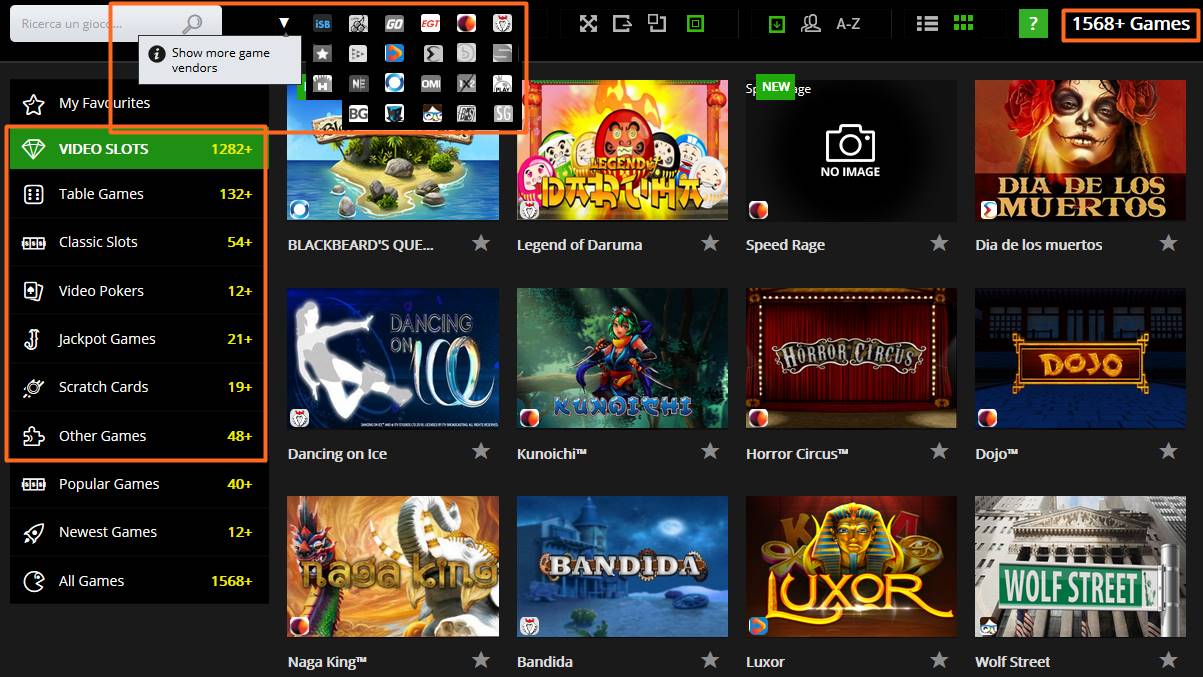Select the star vendor icon in grid
The image size is (1203, 677).
[x=322, y=53]
